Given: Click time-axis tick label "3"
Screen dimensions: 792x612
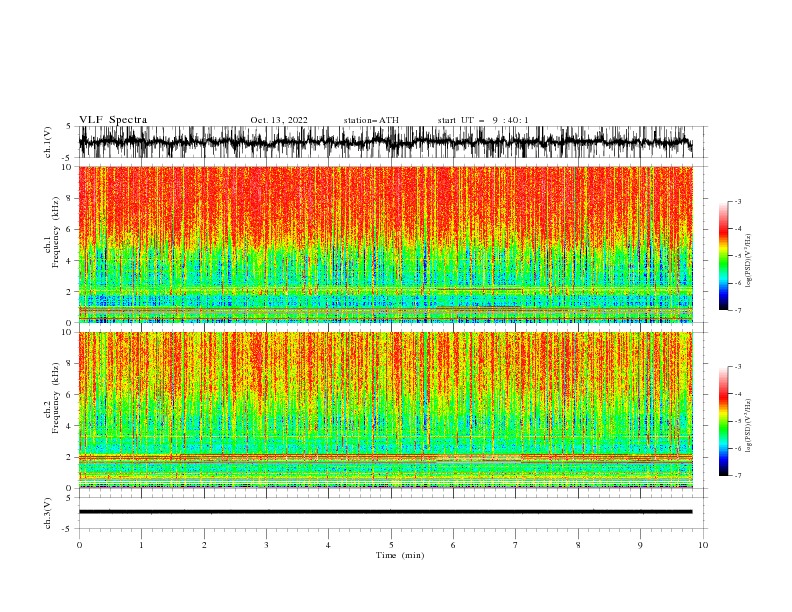Looking at the screenshot, I should (266, 545).
